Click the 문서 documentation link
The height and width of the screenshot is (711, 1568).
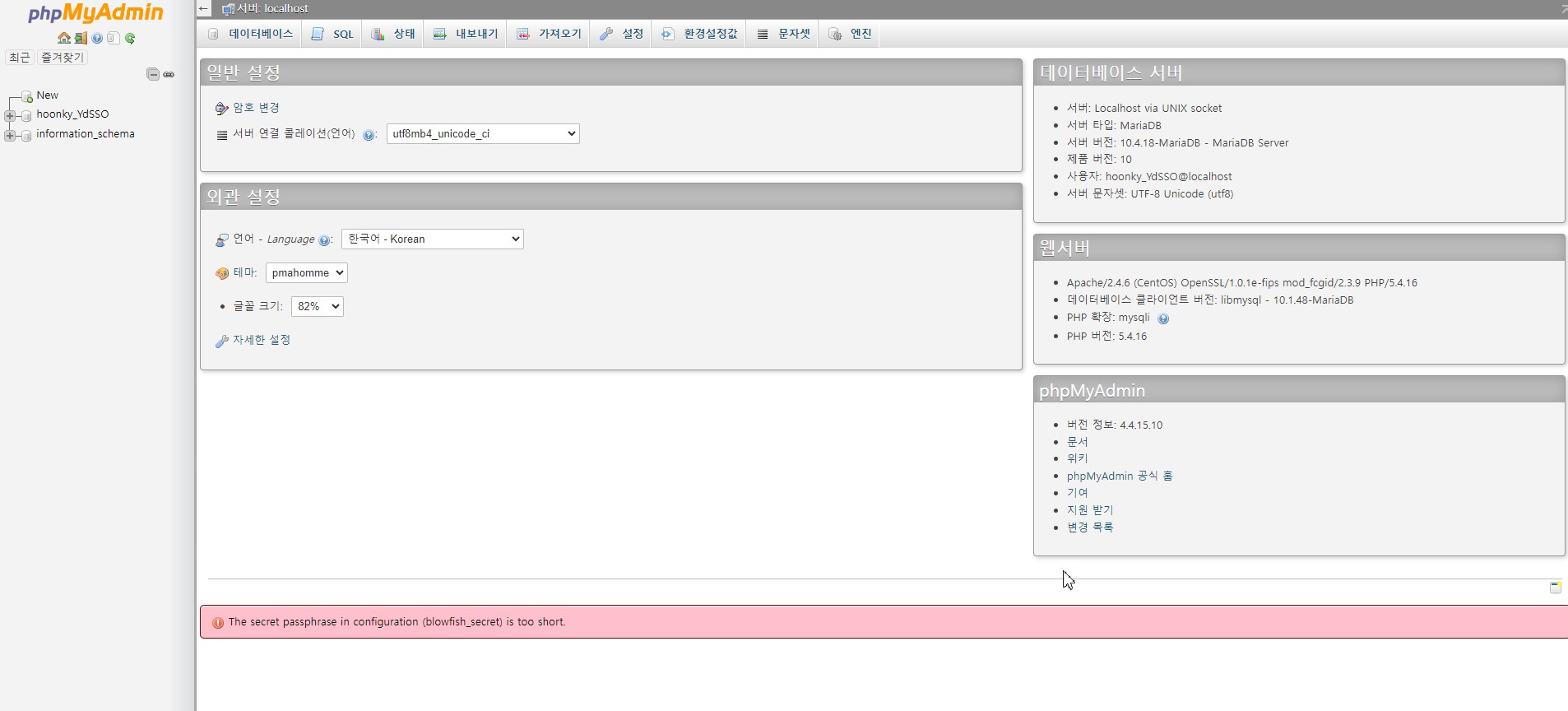coord(1078,442)
